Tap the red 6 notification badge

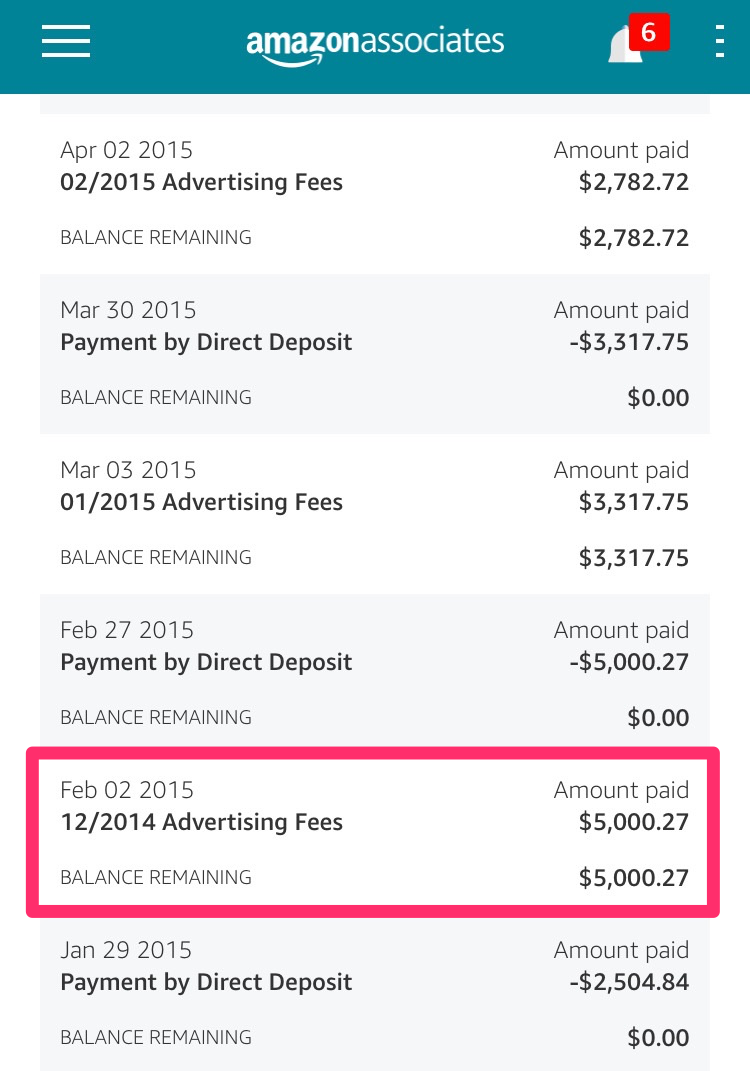(x=649, y=31)
